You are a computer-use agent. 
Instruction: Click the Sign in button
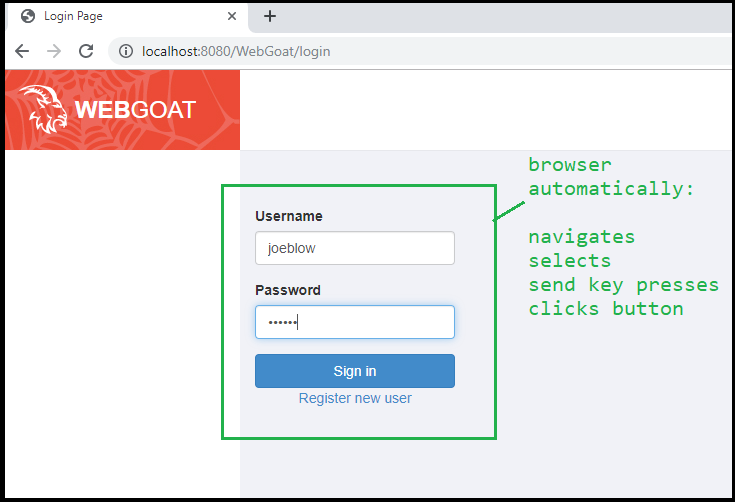[x=355, y=371]
